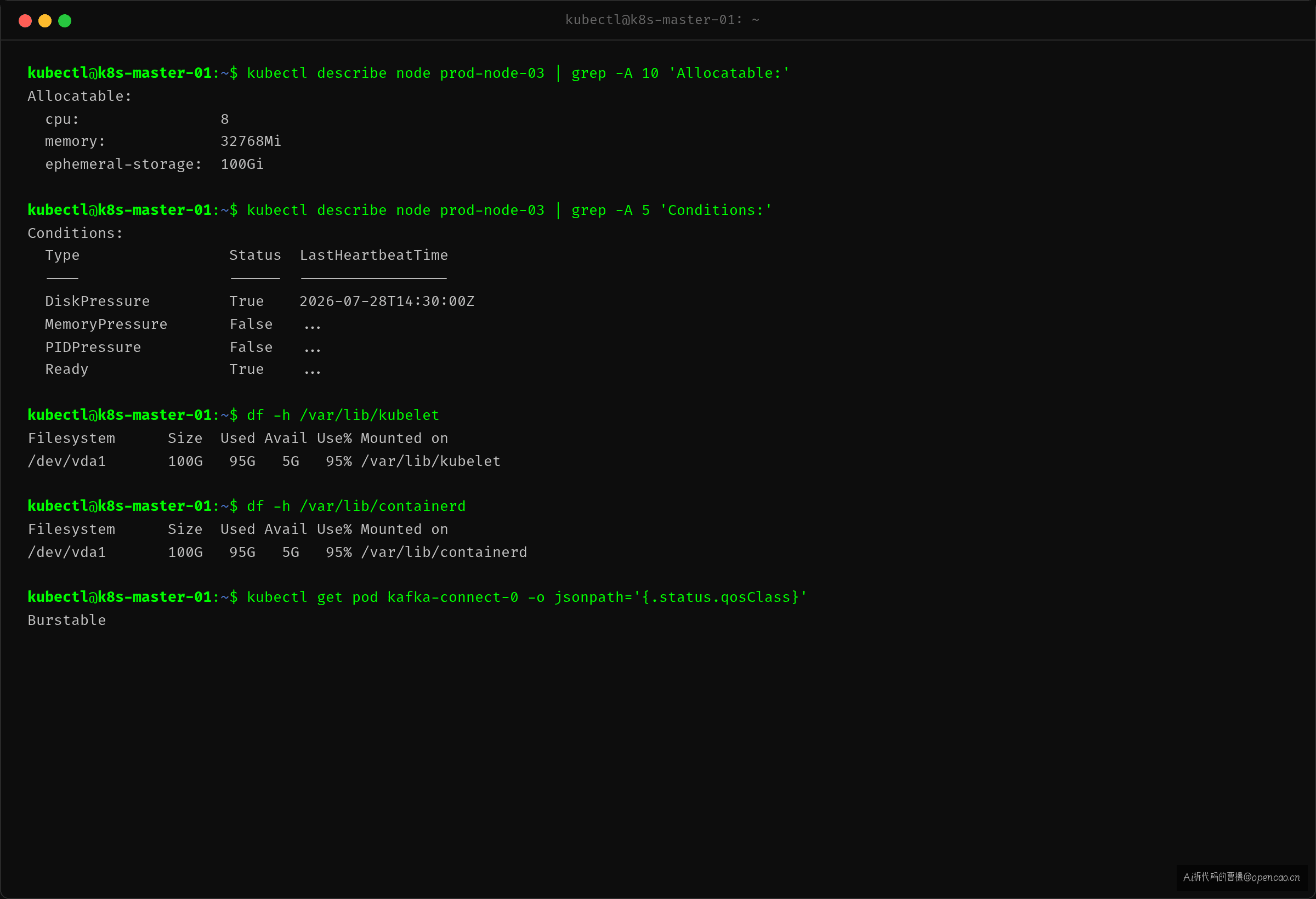1316x899 pixels.
Task: Click the 'DiskPressure' condition row label
Action: coord(98,301)
